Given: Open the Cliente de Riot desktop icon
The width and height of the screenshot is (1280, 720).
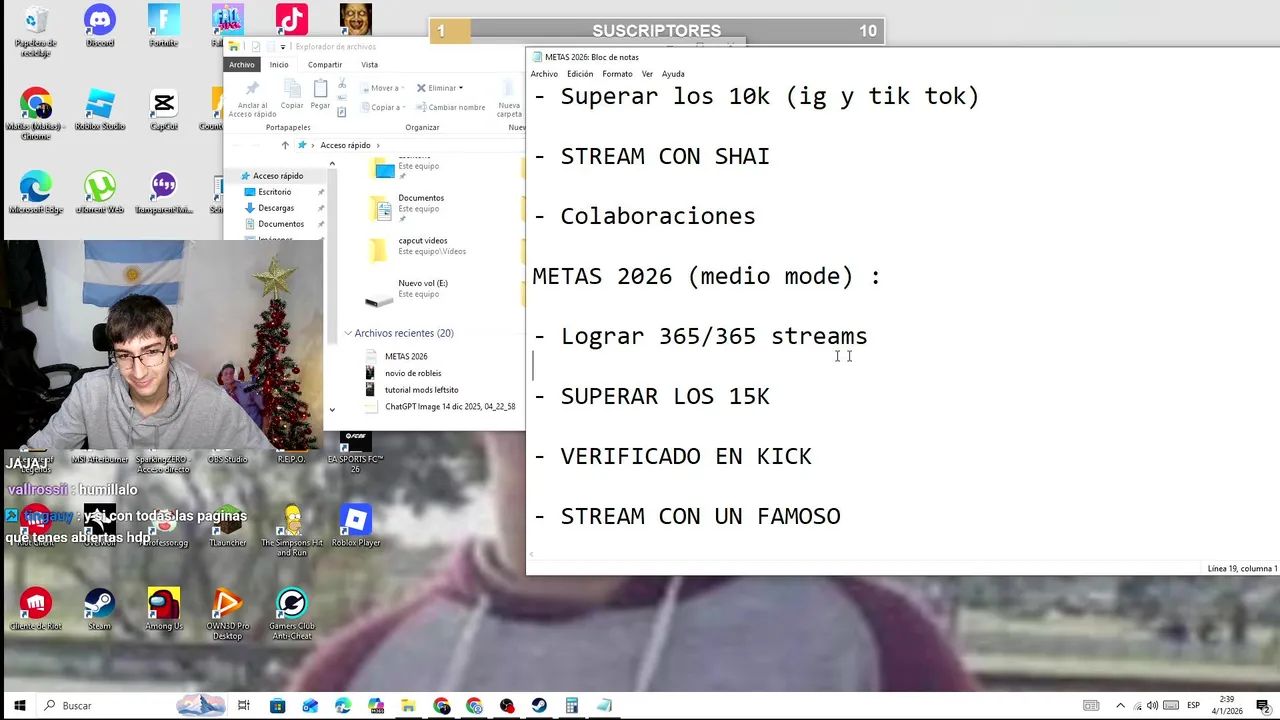Looking at the screenshot, I should (36, 609).
